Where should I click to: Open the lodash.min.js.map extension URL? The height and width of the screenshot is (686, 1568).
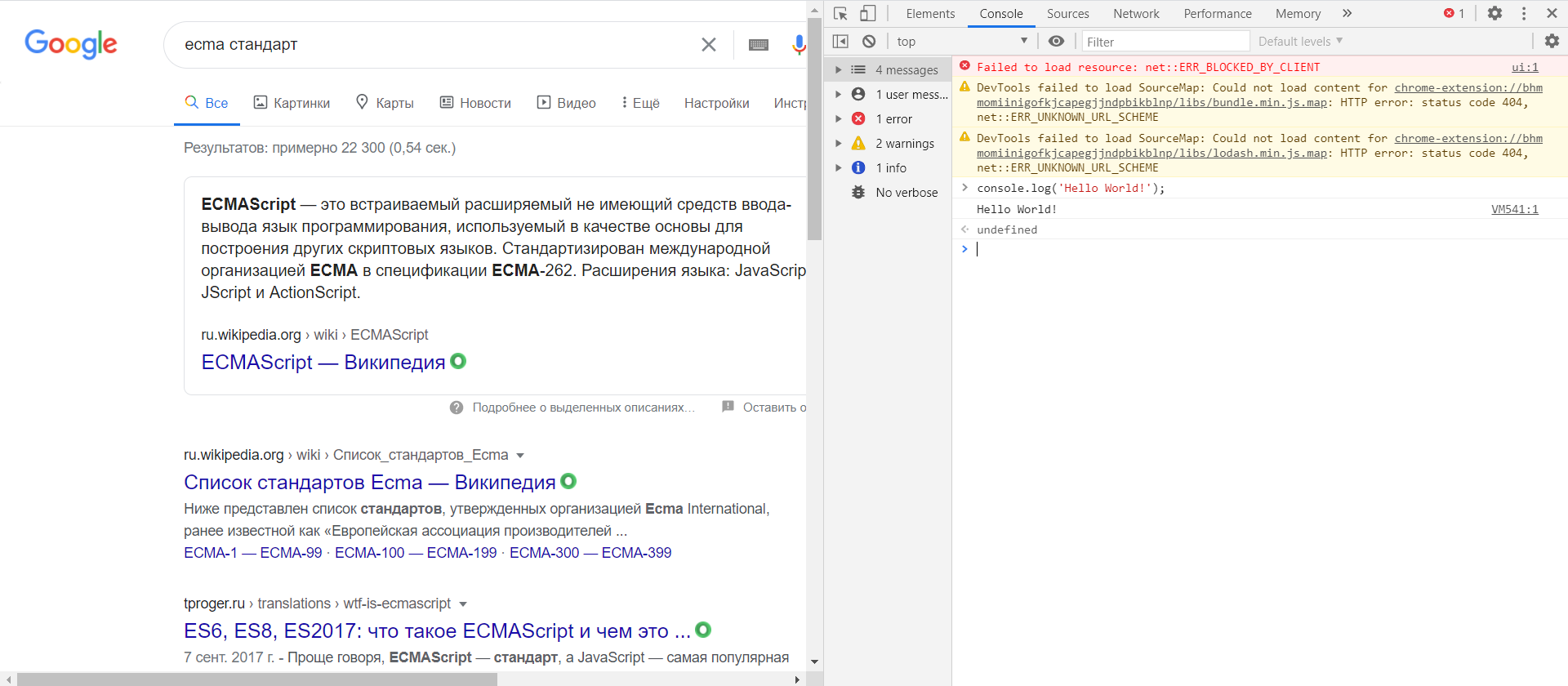1260,145
